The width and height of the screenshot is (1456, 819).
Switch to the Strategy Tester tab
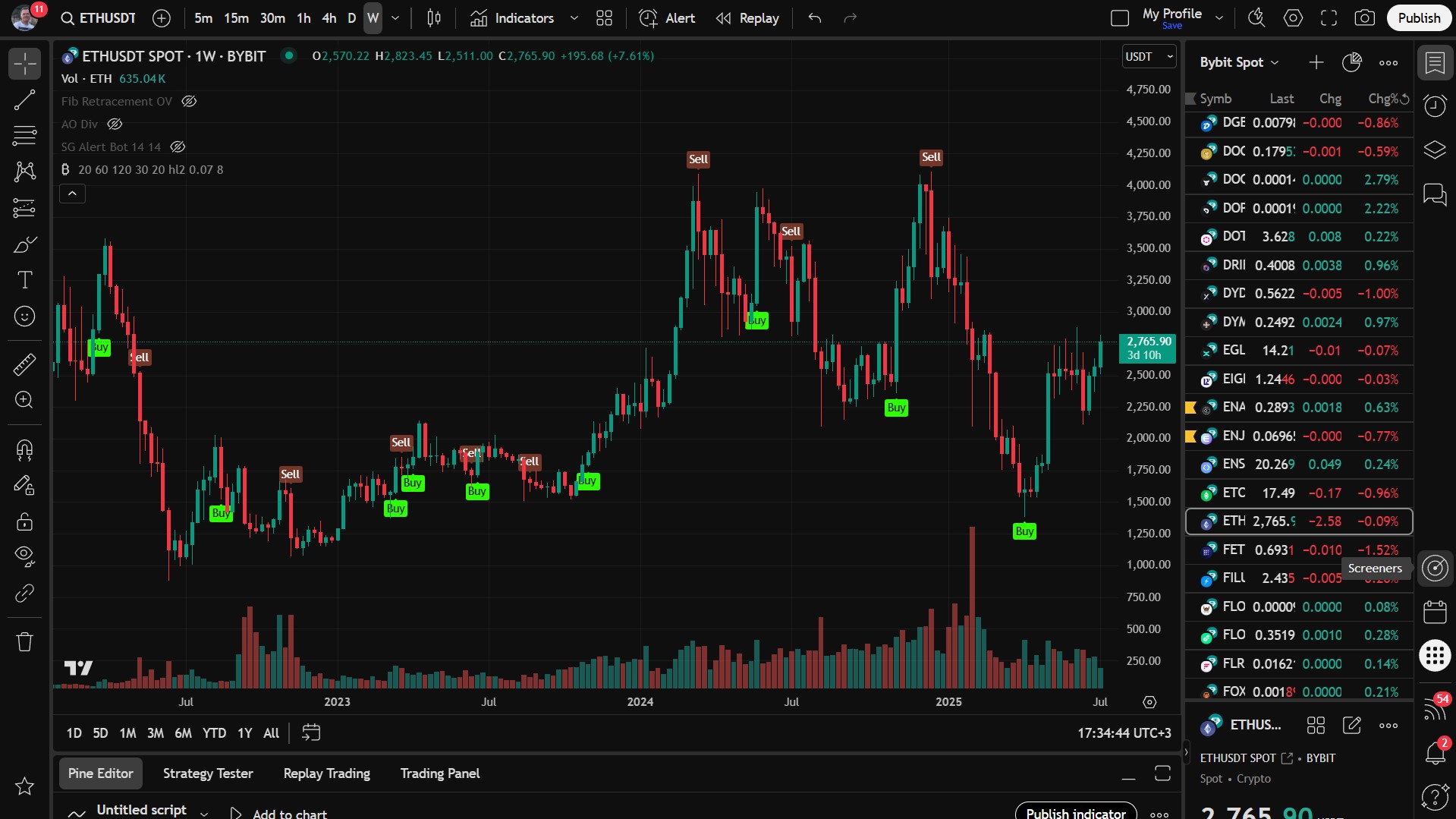click(207, 773)
